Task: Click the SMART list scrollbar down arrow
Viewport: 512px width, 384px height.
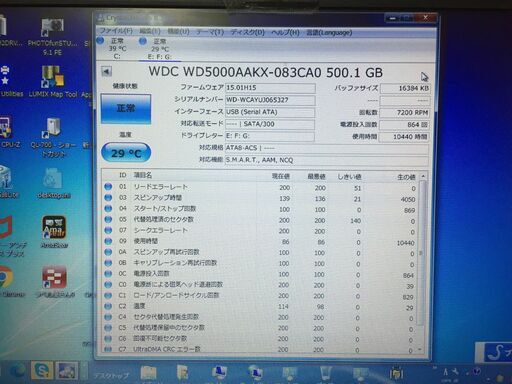Action: tap(421, 349)
